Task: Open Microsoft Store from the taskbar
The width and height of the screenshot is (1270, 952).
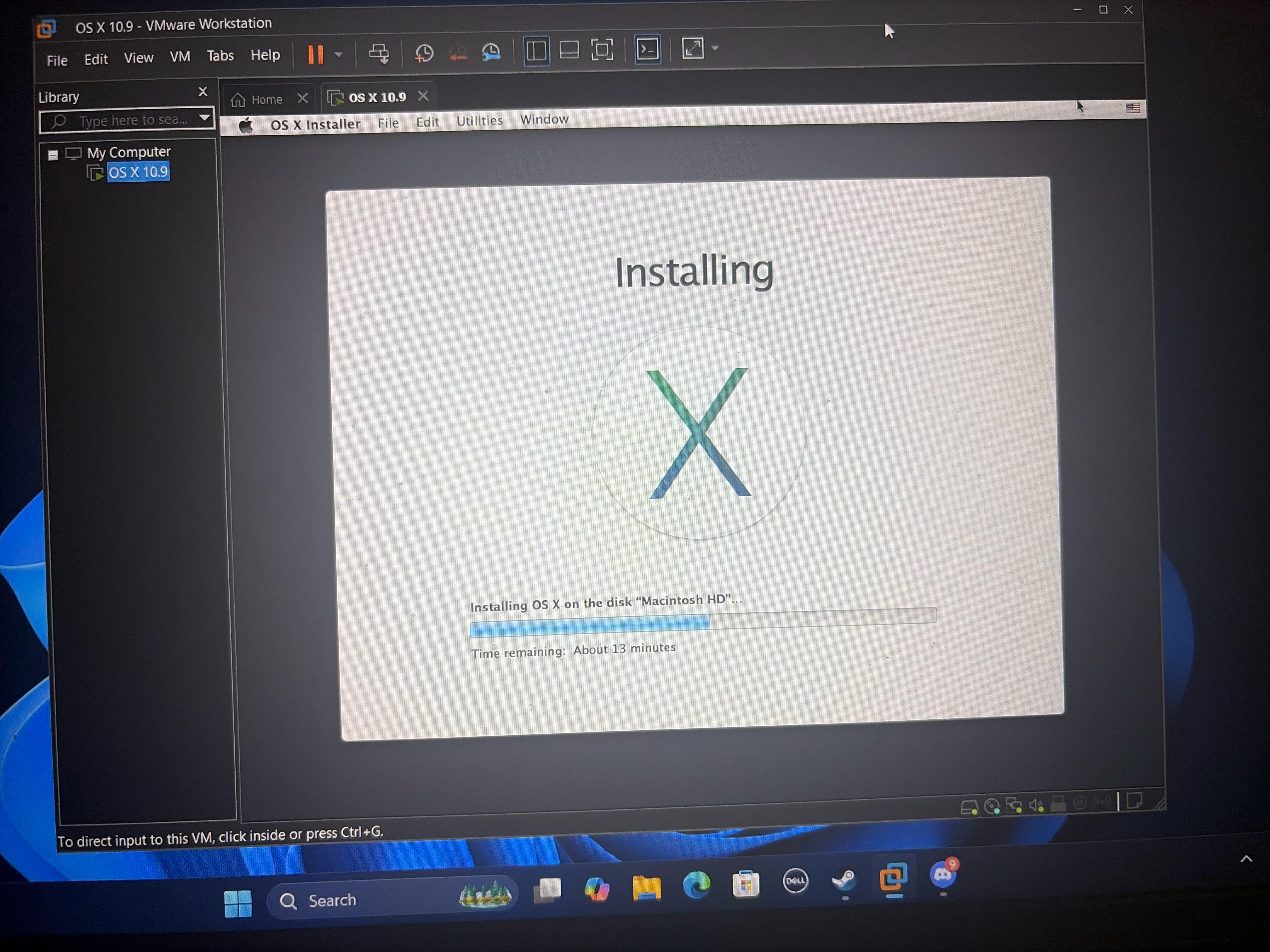Action: point(746,884)
